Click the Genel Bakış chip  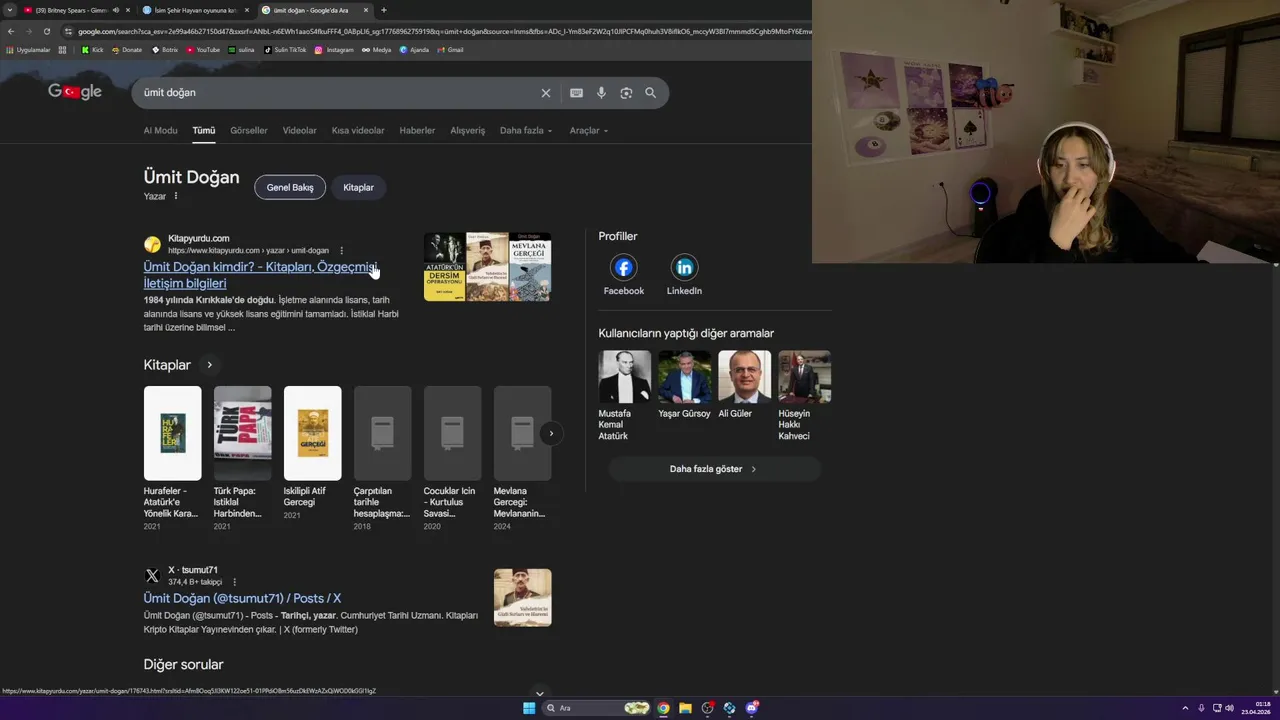[x=290, y=188]
